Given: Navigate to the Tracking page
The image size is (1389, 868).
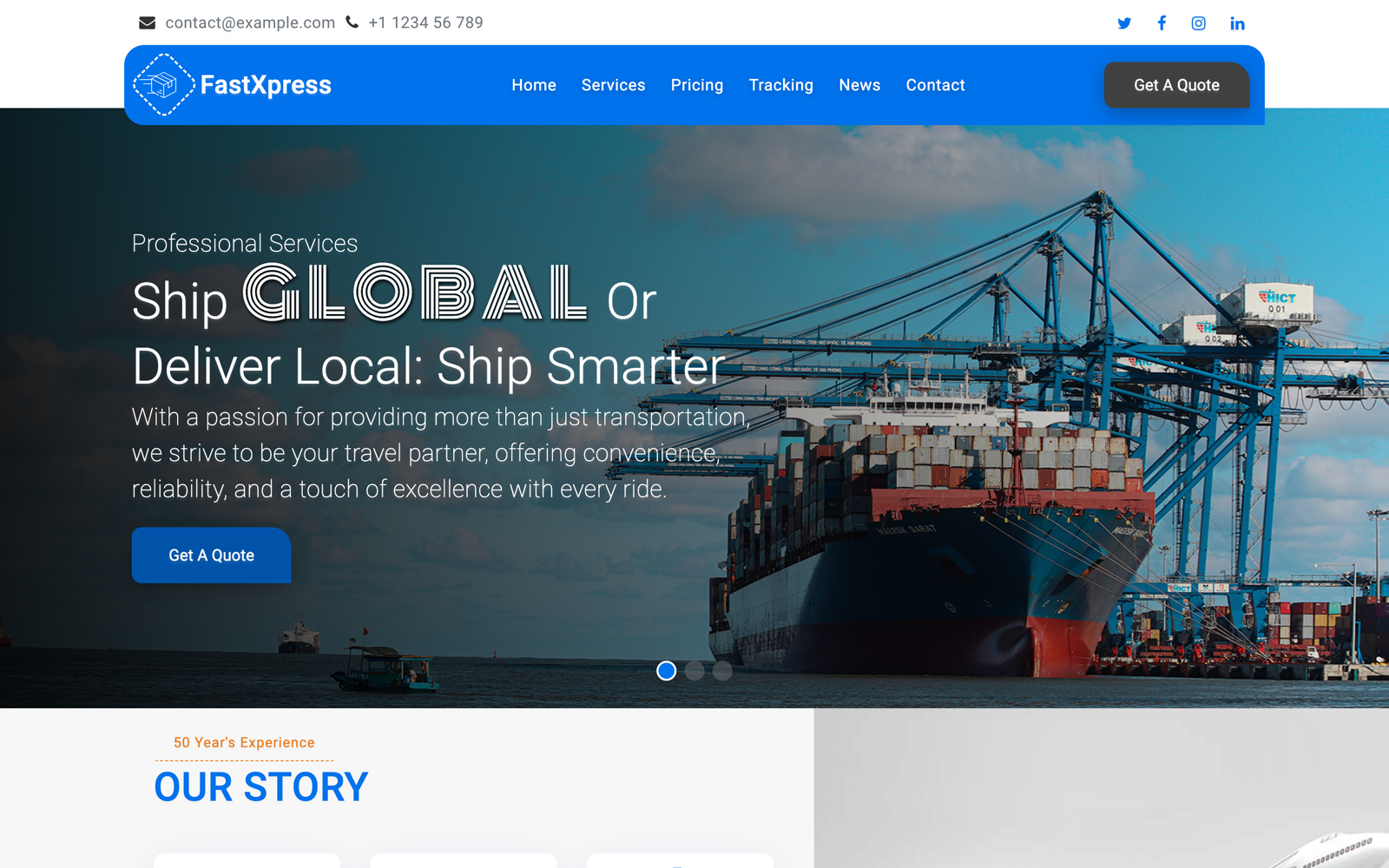Looking at the screenshot, I should point(780,85).
